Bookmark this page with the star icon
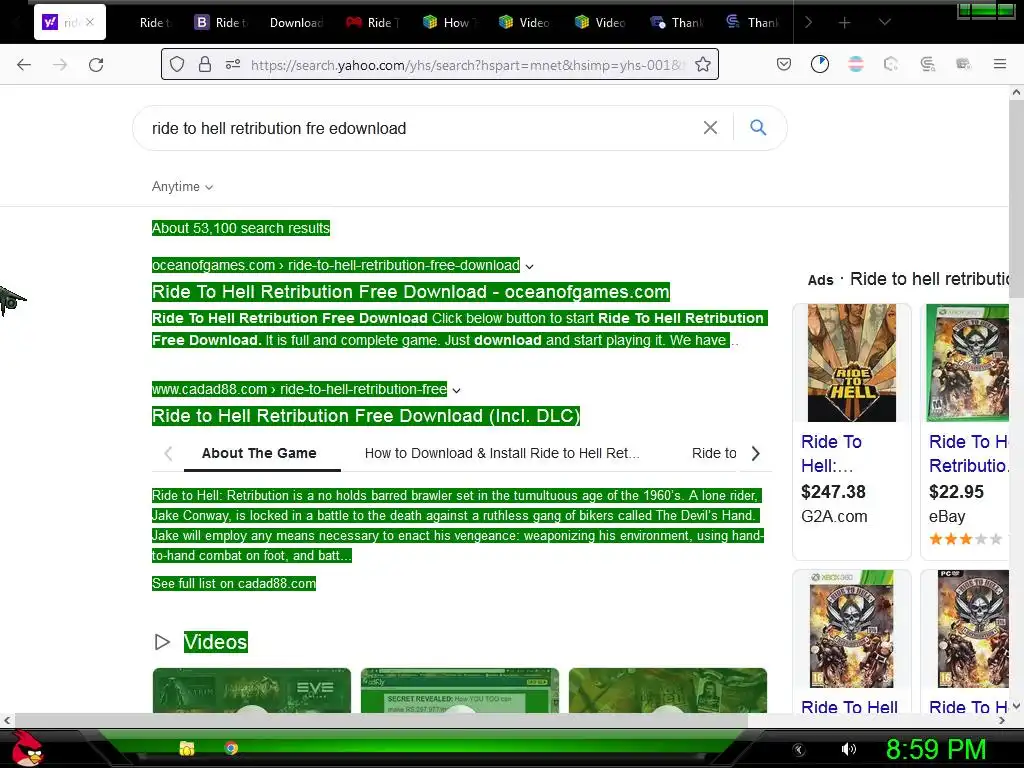This screenshot has width=1024, height=768. tap(703, 64)
